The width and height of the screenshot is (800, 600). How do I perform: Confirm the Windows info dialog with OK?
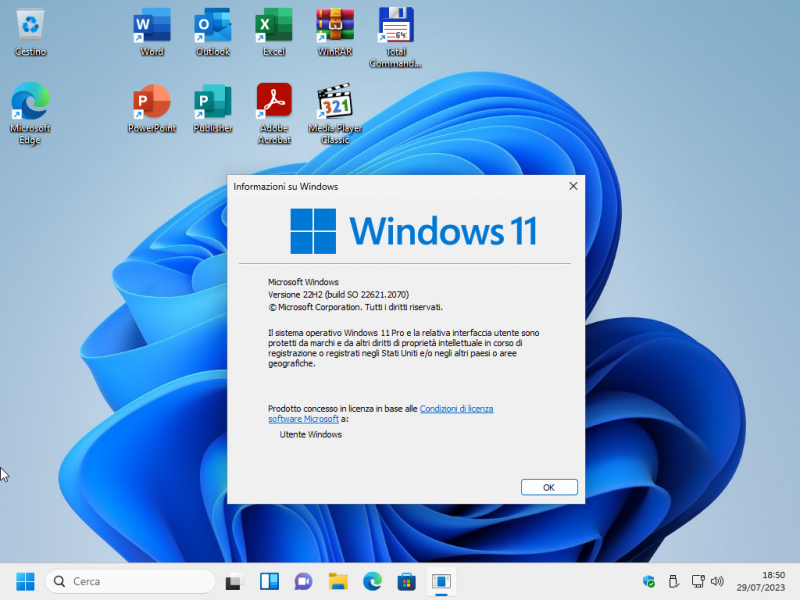[549, 487]
